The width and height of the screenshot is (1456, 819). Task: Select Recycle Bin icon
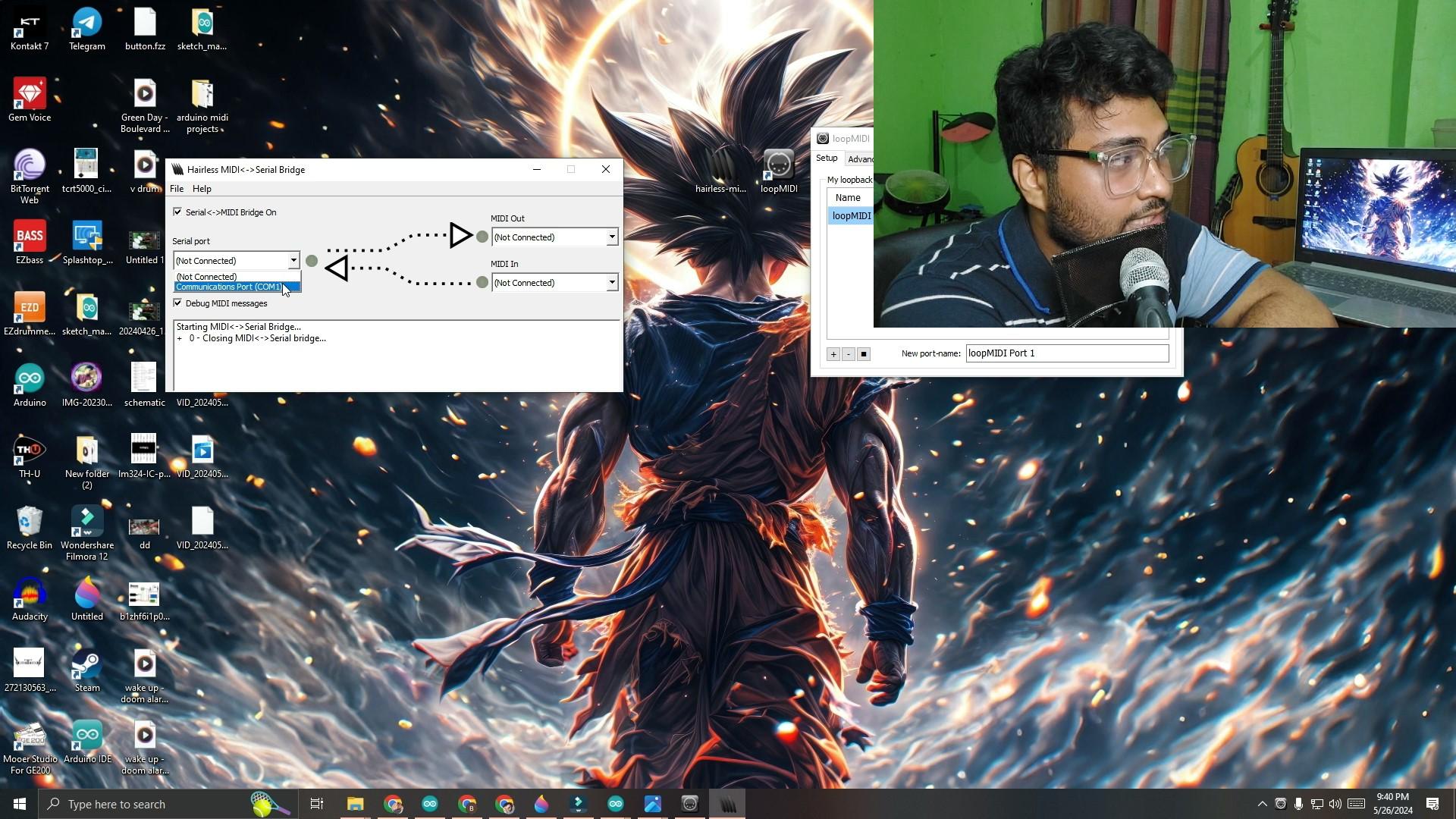tap(30, 528)
